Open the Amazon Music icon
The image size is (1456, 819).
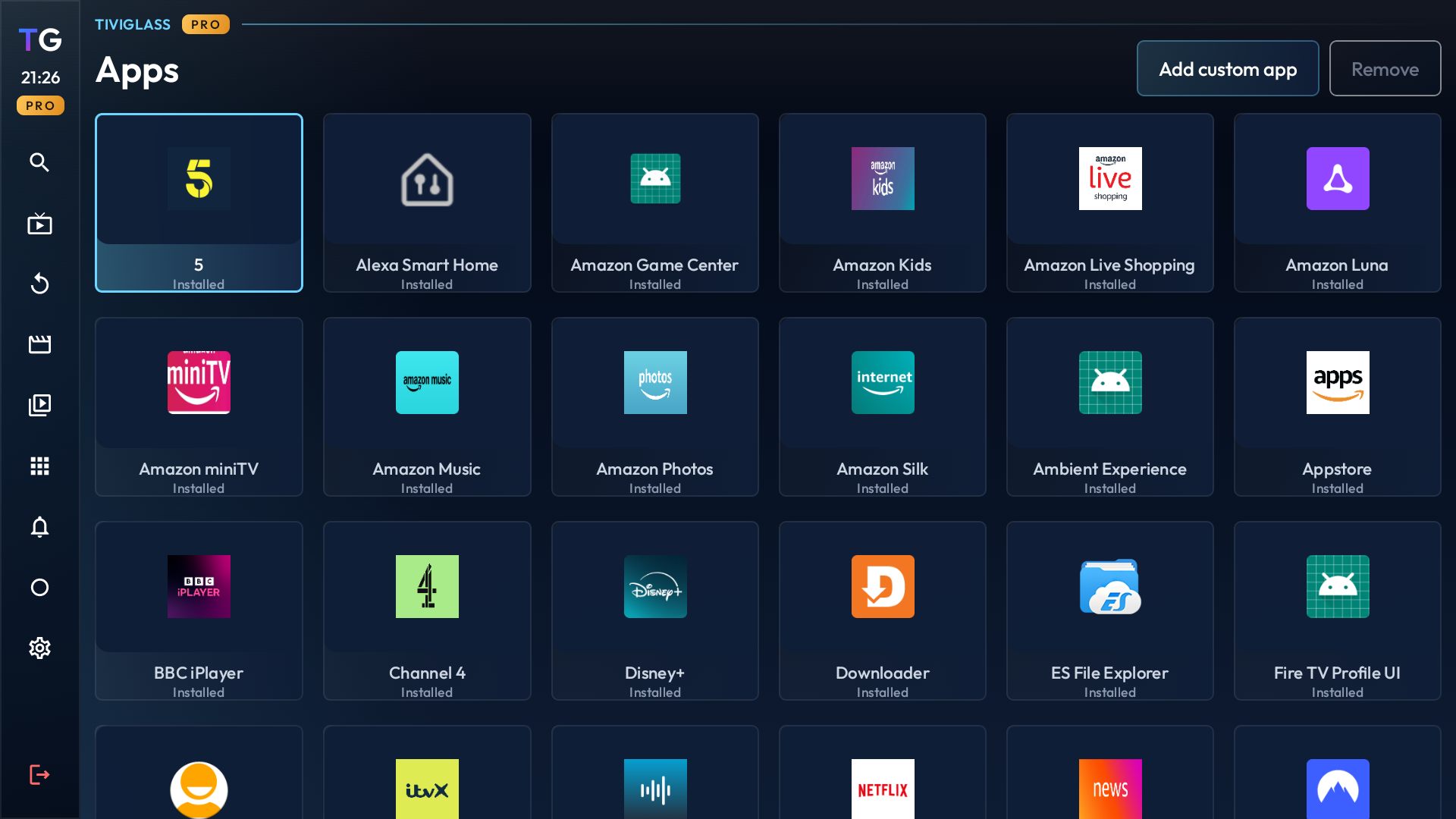427,382
